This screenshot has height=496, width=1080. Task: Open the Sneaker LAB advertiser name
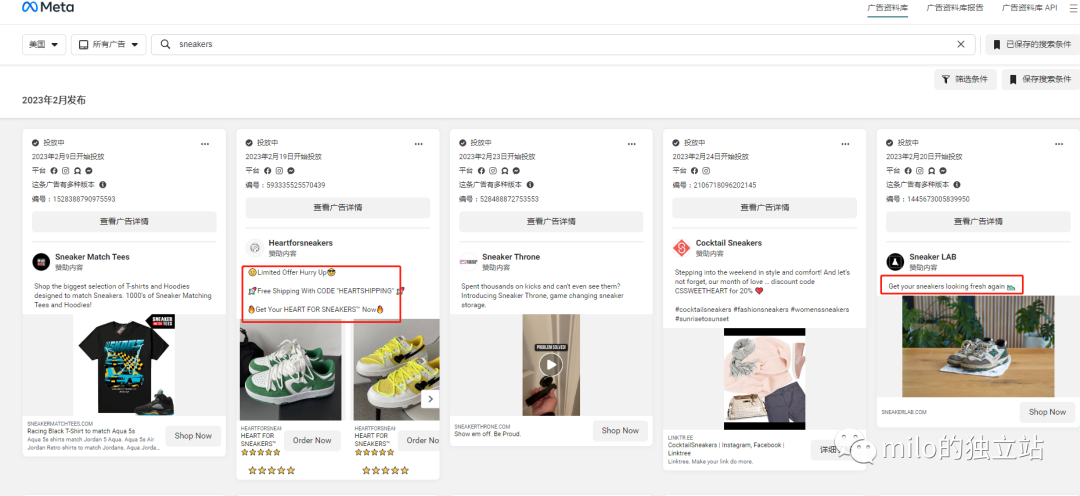point(933,257)
